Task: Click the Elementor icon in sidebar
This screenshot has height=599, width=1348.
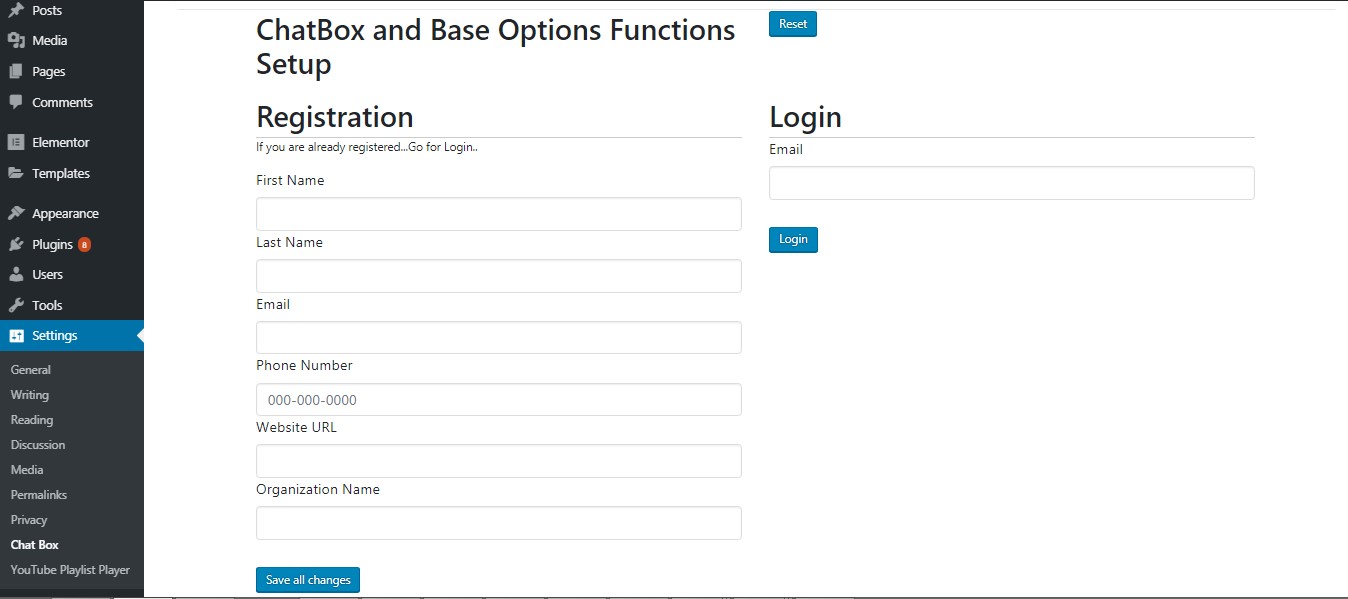Action: pos(16,142)
